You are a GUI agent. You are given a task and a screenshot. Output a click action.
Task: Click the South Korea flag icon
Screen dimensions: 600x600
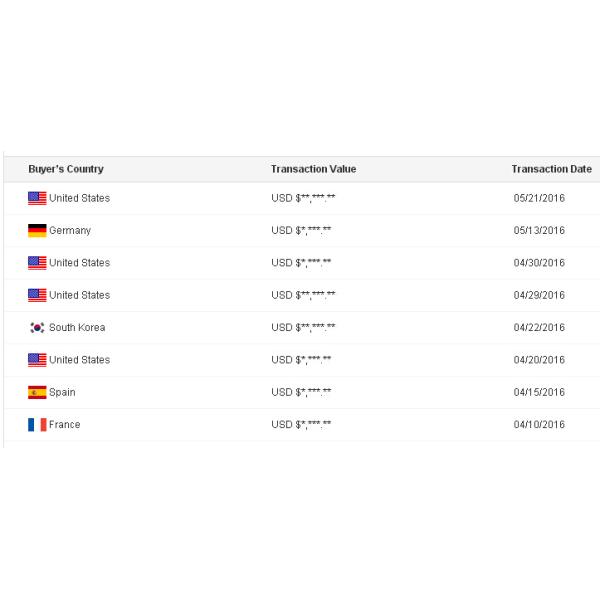tap(37, 328)
